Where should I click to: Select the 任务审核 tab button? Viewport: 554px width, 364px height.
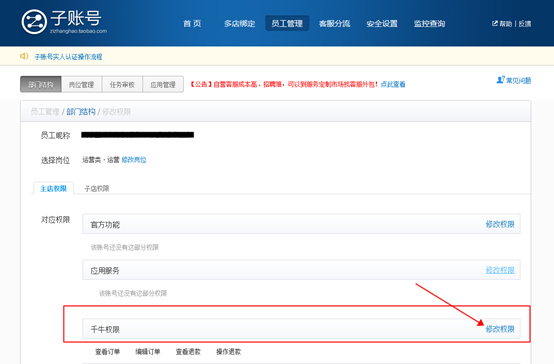click(122, 84)
